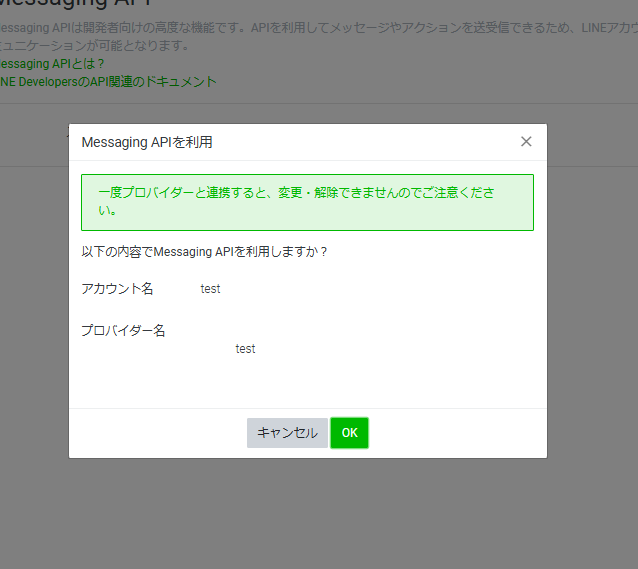Select the アカウント名 value 'test'
638x569 pixels.
[x=210, y=289]
